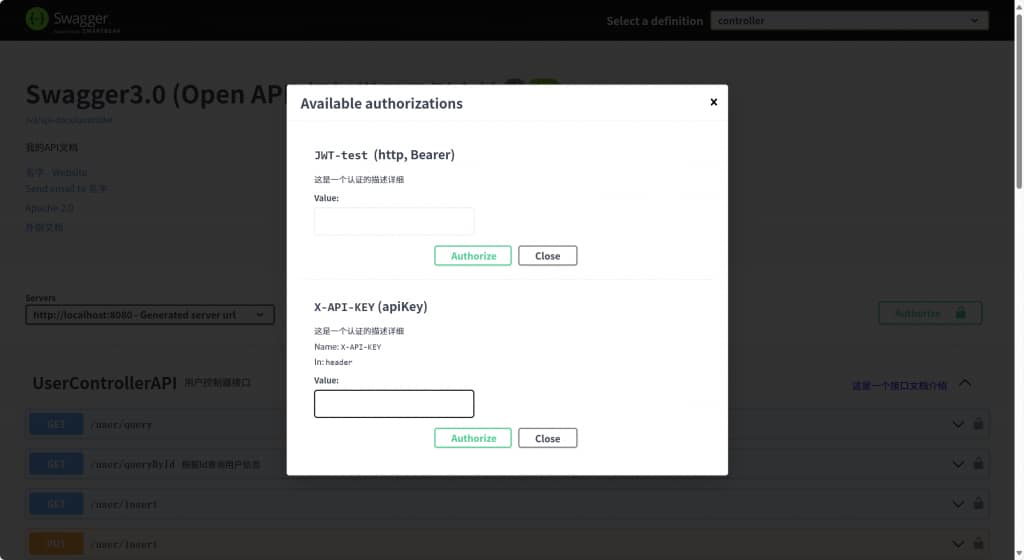Expand the GET /user/query operation chevron

[958, 424]
